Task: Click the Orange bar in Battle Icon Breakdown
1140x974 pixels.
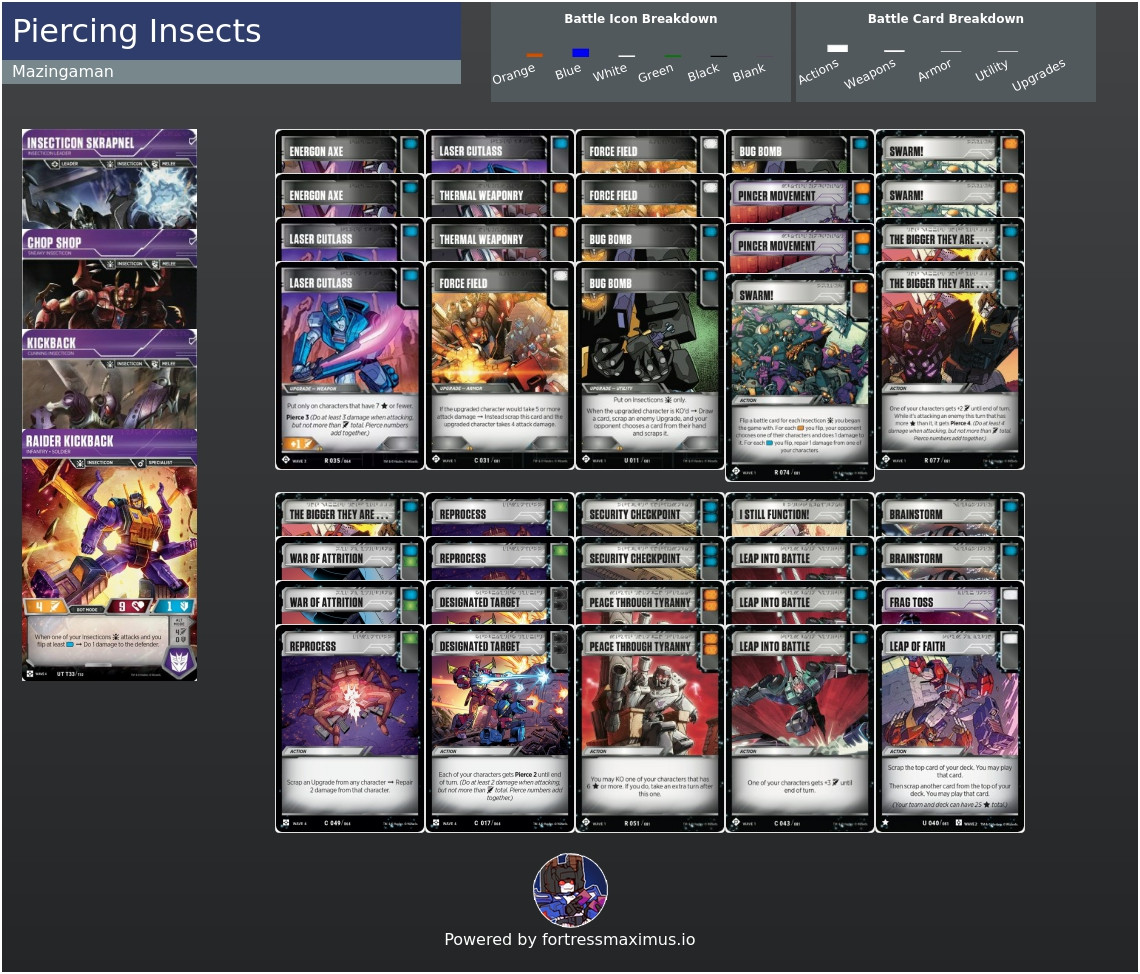Action: [534, 55]
